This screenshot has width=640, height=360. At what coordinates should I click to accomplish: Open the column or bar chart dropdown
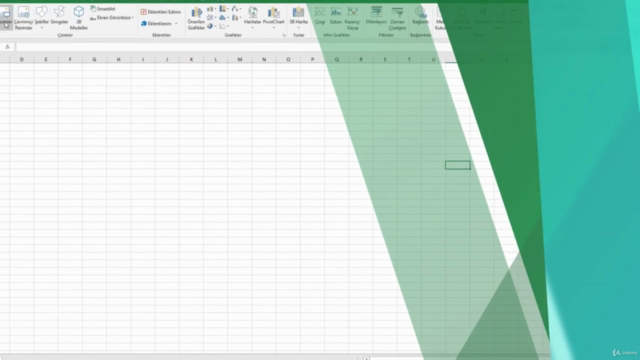tap(211, 9)
